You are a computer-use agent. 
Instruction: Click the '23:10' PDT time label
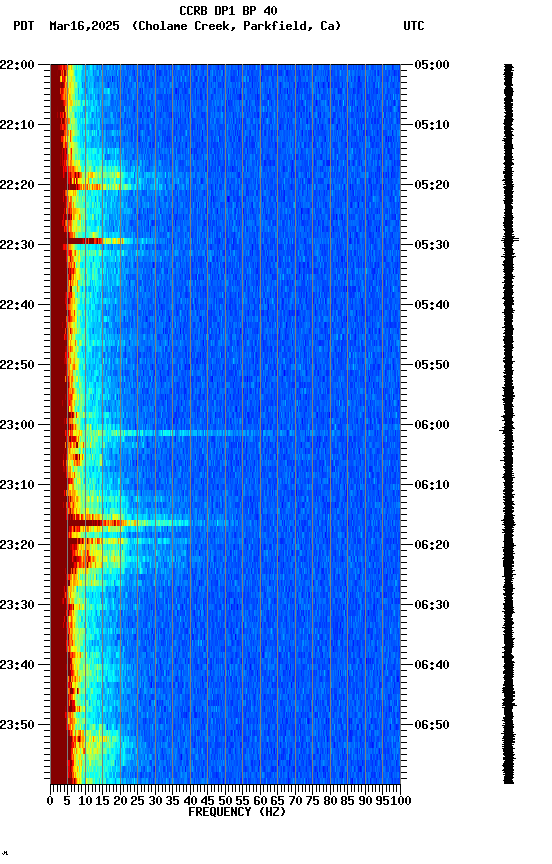(17, 485)
